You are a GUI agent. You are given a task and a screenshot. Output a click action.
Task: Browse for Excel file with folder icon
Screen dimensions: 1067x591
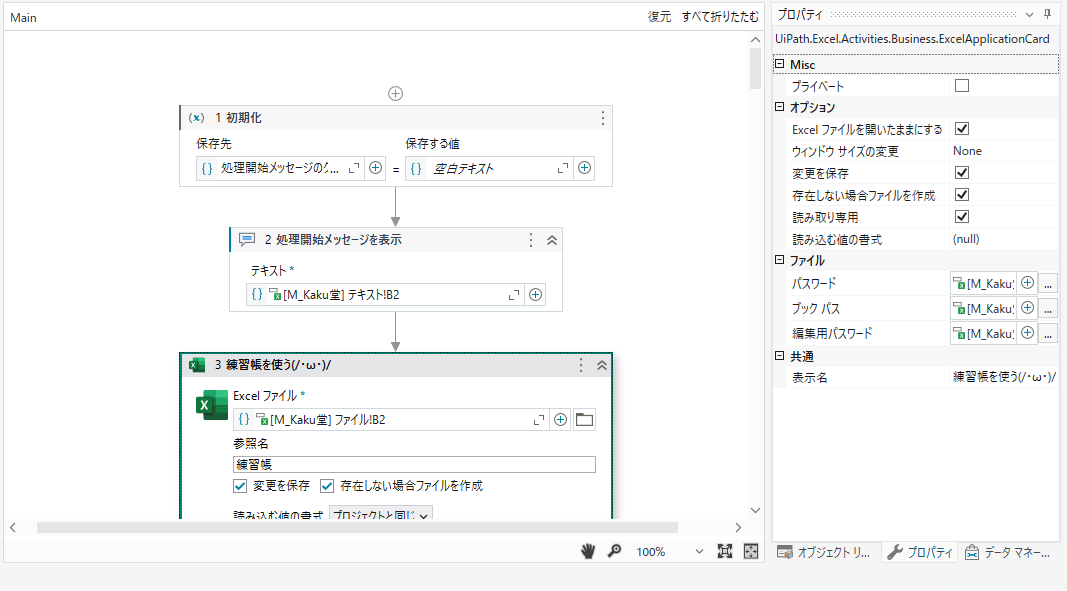[585, 419]
